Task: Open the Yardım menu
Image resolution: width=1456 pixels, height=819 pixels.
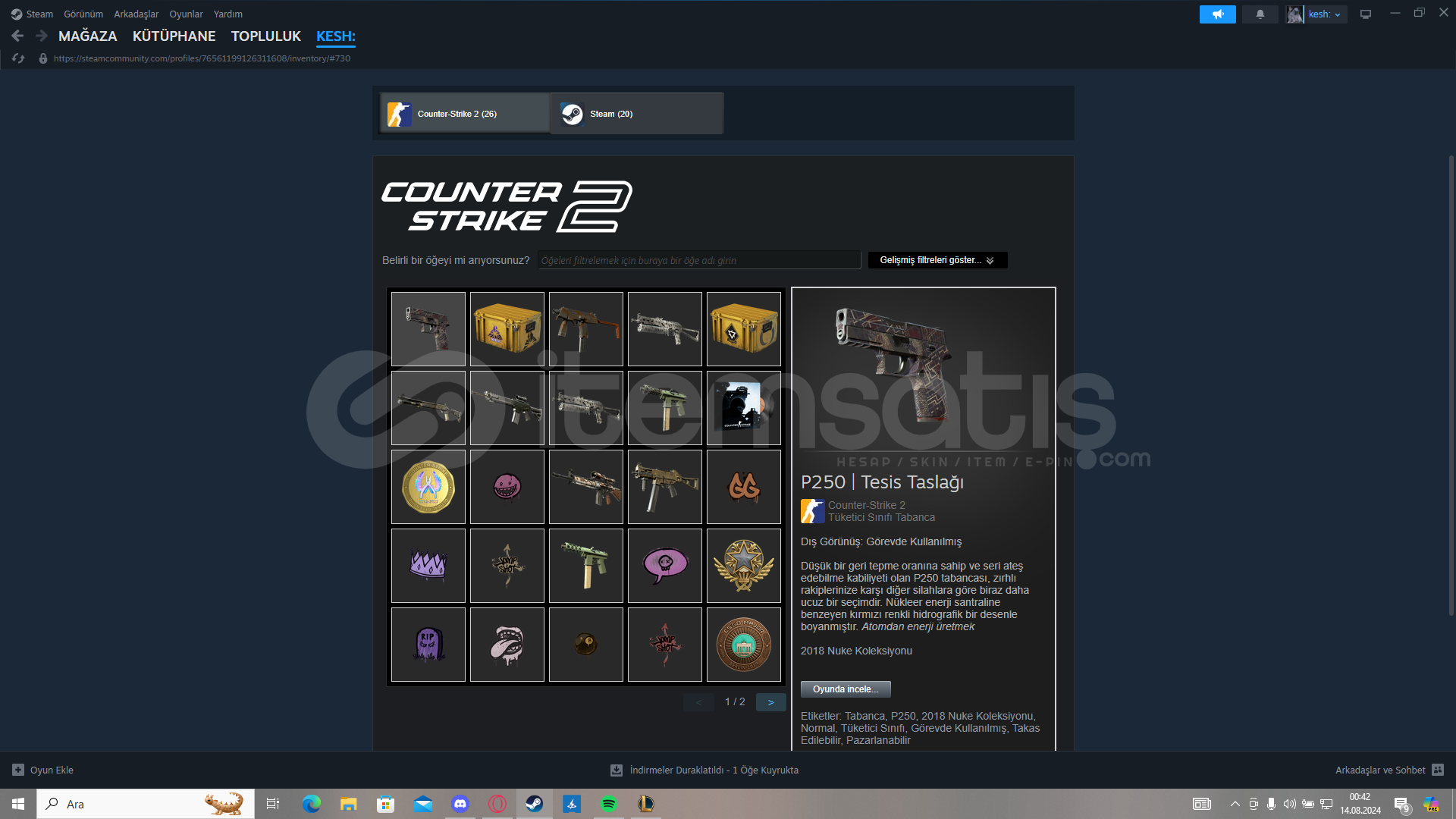Action: (x=228, y=14)
